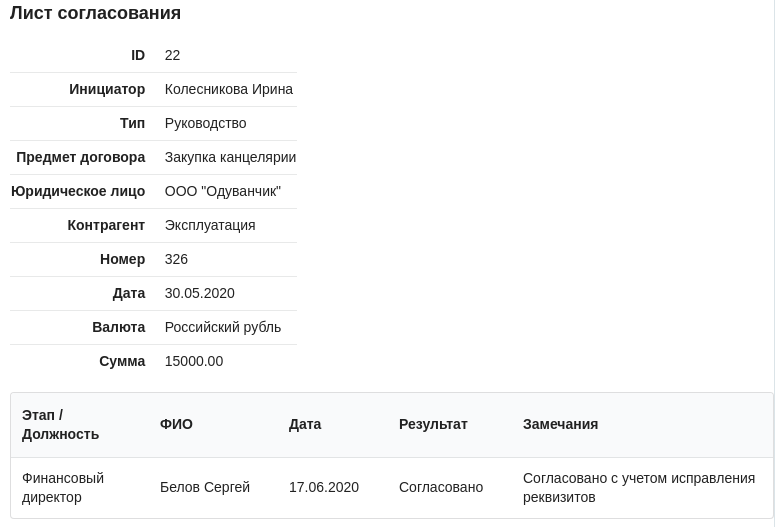This screenshot has height=527, width=778.
Task: Click the remark about исправления реквизитов
Action: pos(638,487)
